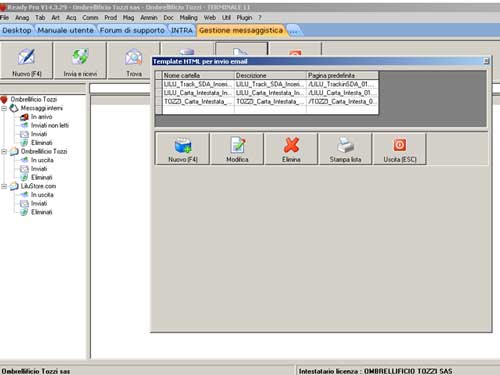Viewport: 500px width, 375px height.
Task: Open the Plugin menu
Action: (x=244, y=17)
